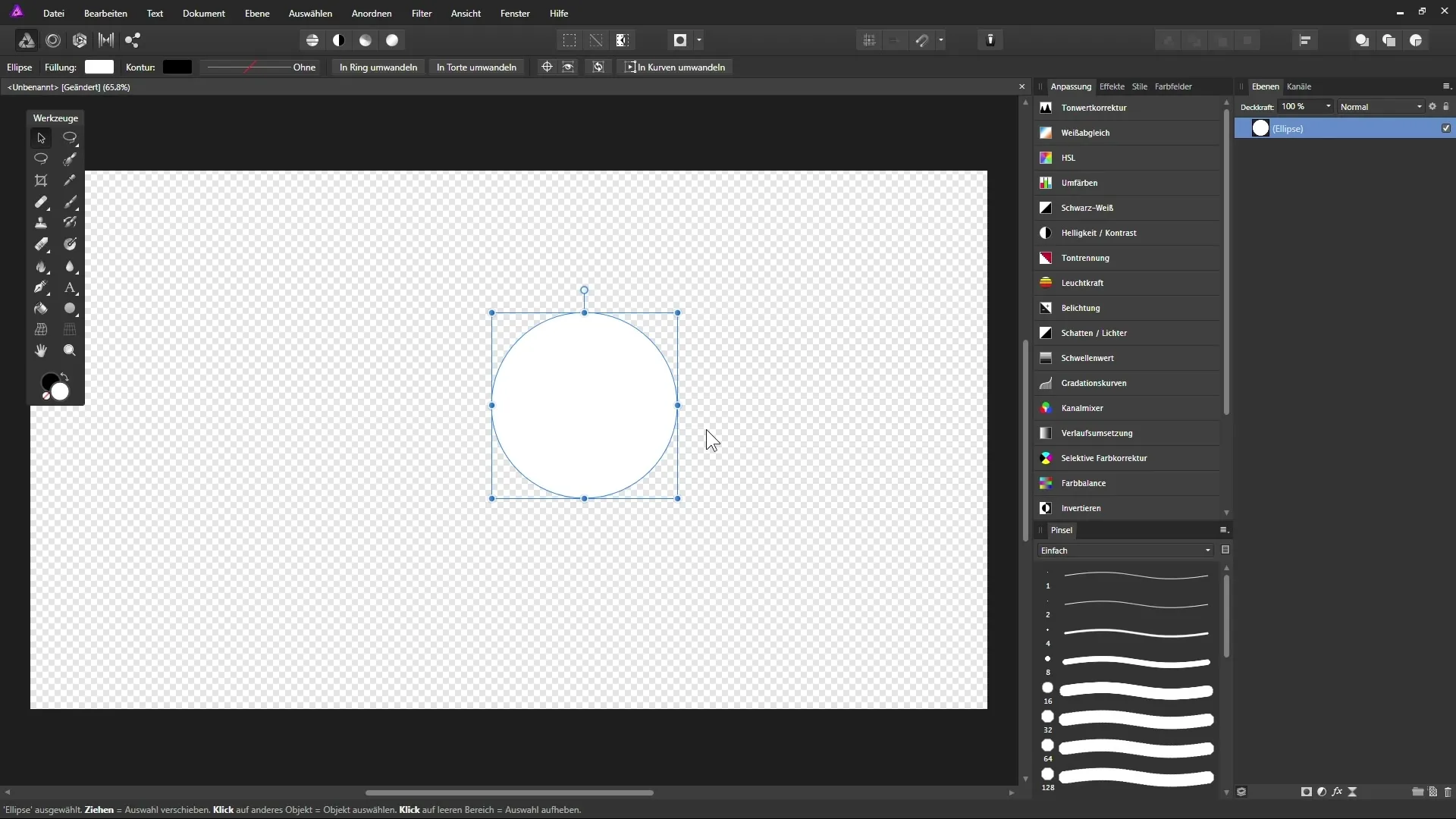Click In Ring umwandeln button
The height and width of the screenshot is (819, 1456).
point(378,67)
